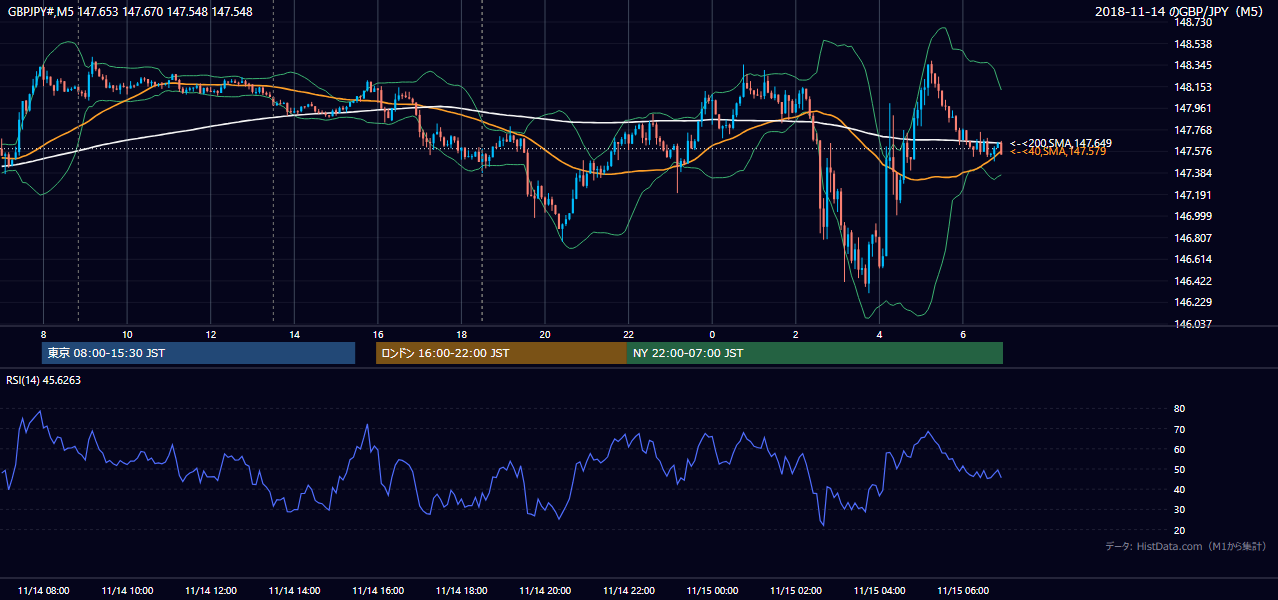This screenshot has height=600, width=1278.
Task: Click the RSI axis level 40
Action: 1179,489
